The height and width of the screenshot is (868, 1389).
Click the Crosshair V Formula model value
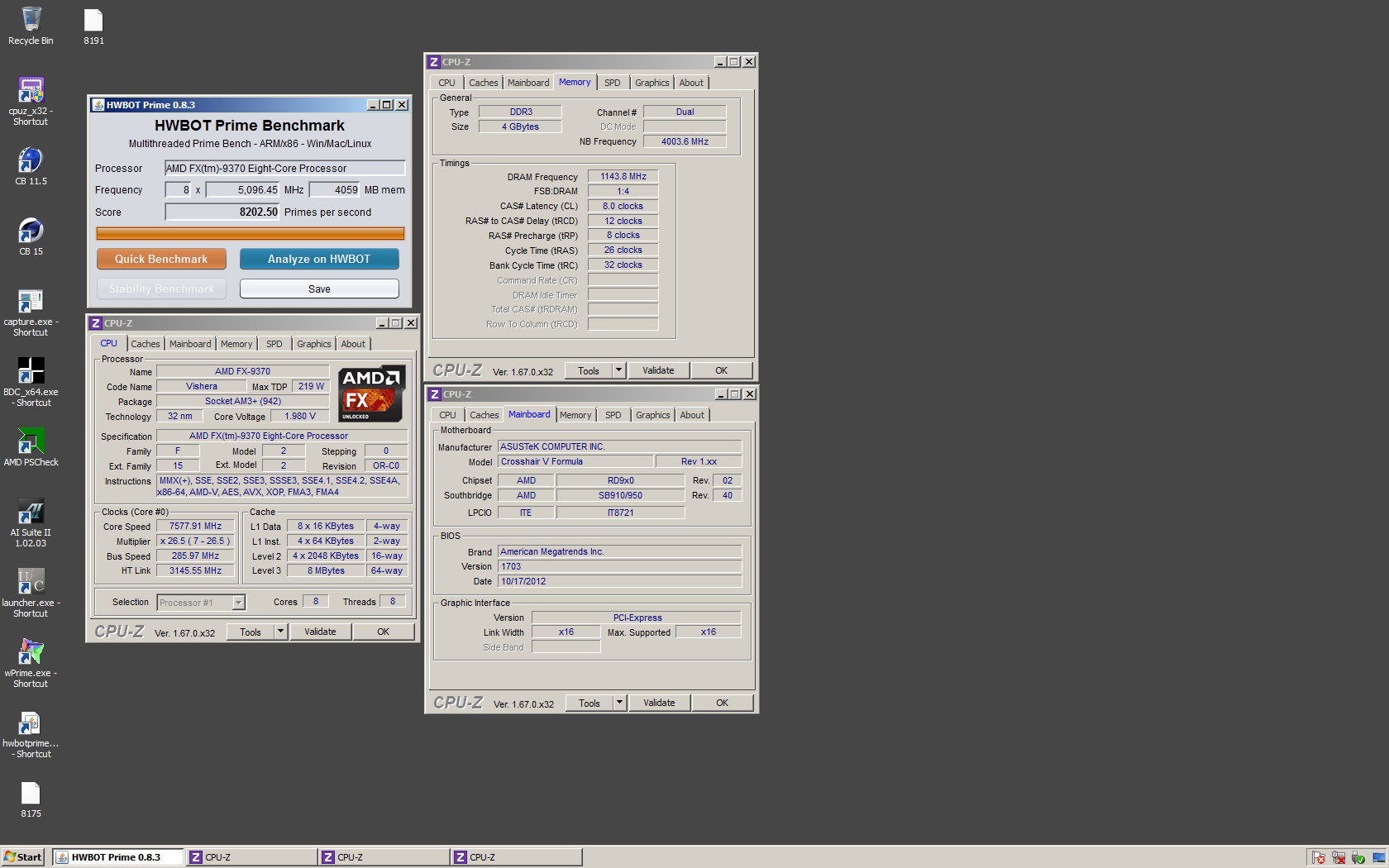pyautogui.click(x=575, y=461)
